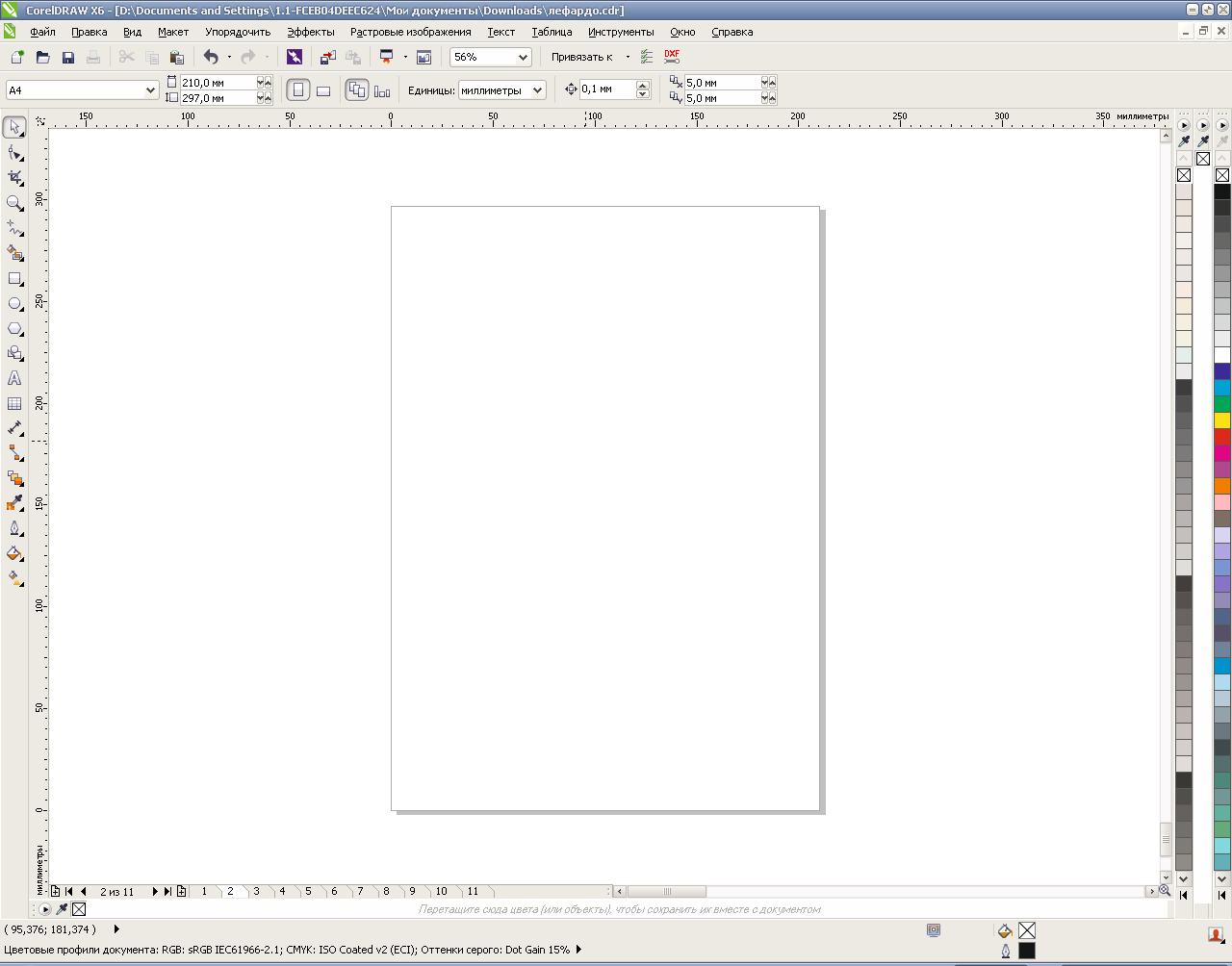Select the Interactive Fill tool
Viewport: 1232px width, 966px height.
(x=14, y=578)
